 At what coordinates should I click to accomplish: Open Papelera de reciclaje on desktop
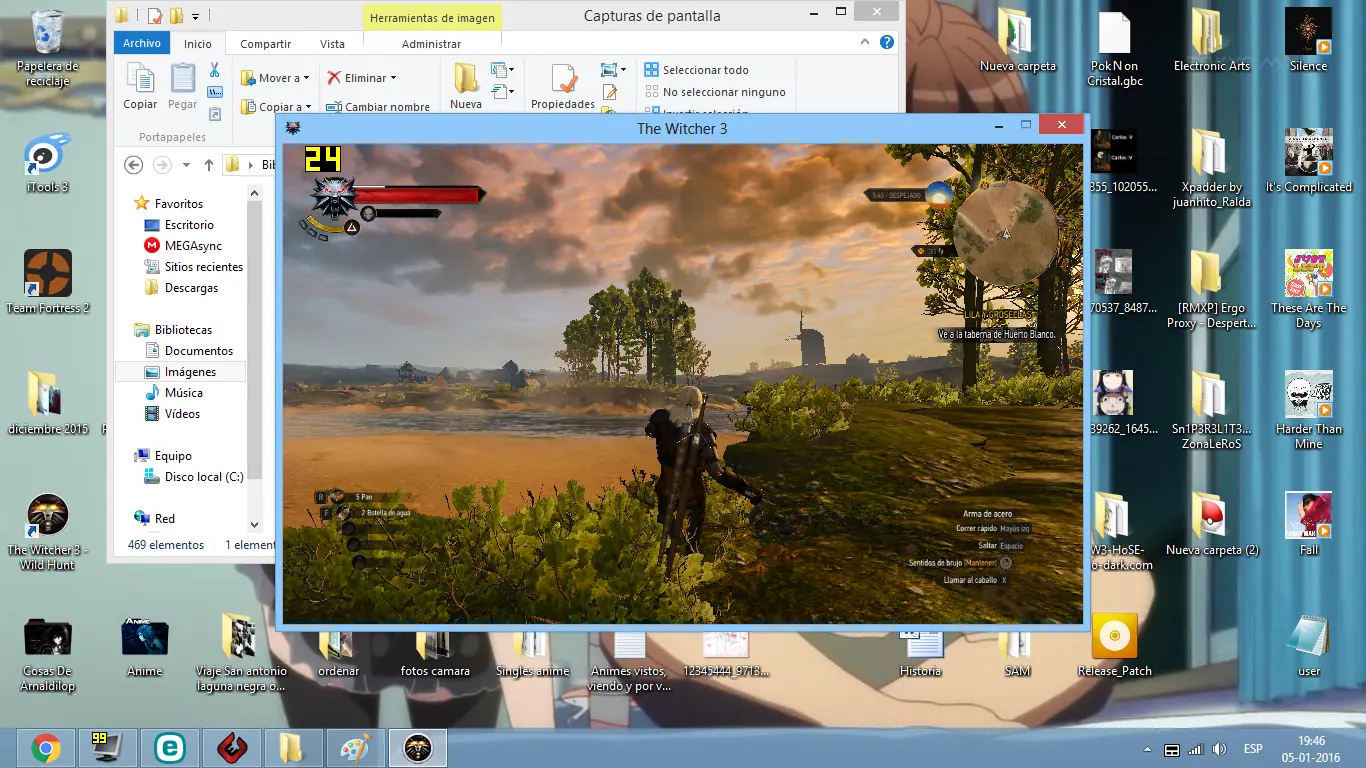pos(46,48)
